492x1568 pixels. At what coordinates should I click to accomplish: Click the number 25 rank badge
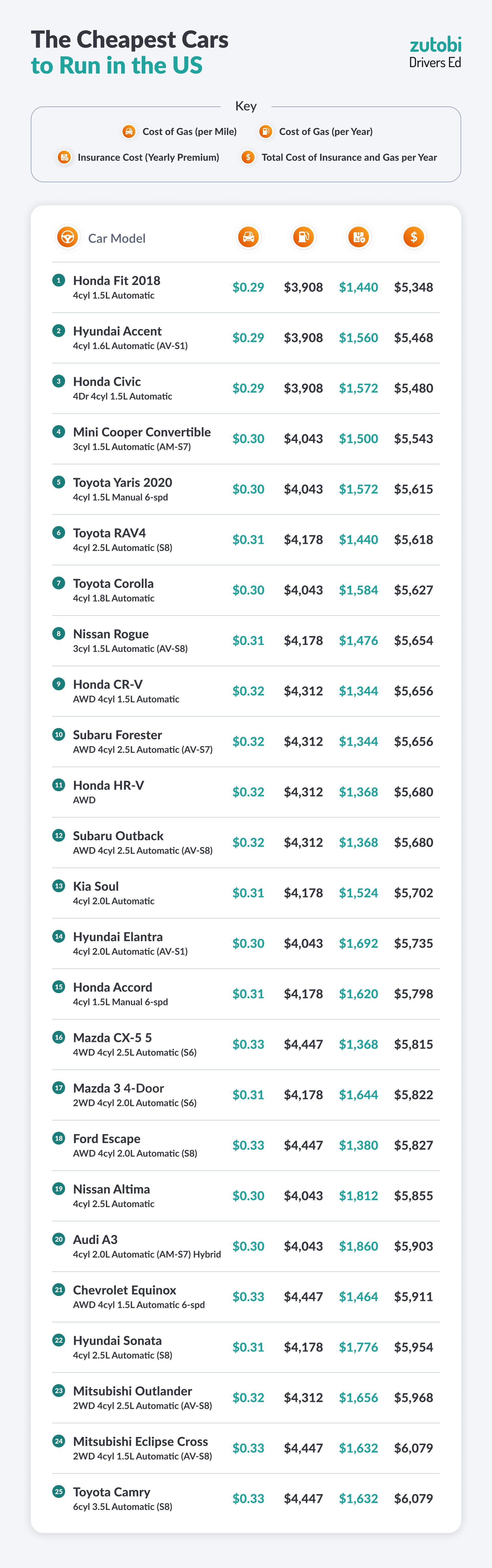pos(58,1491)
